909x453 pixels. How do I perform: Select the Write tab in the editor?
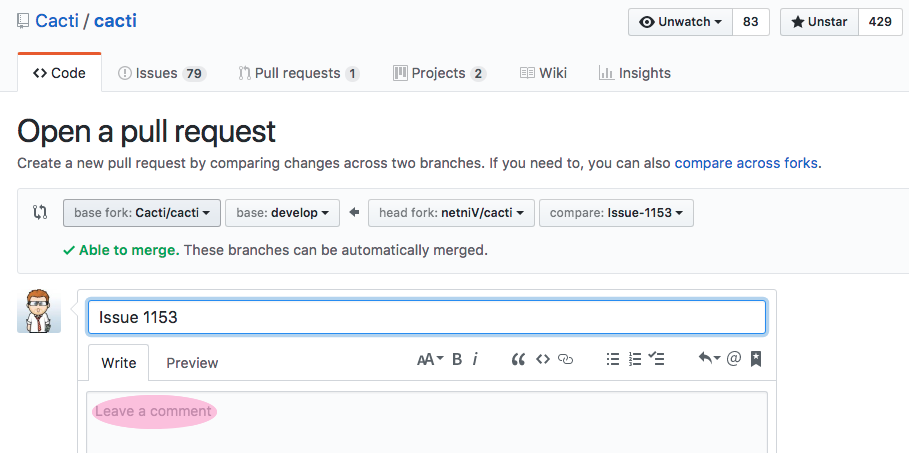coord(119,363)
